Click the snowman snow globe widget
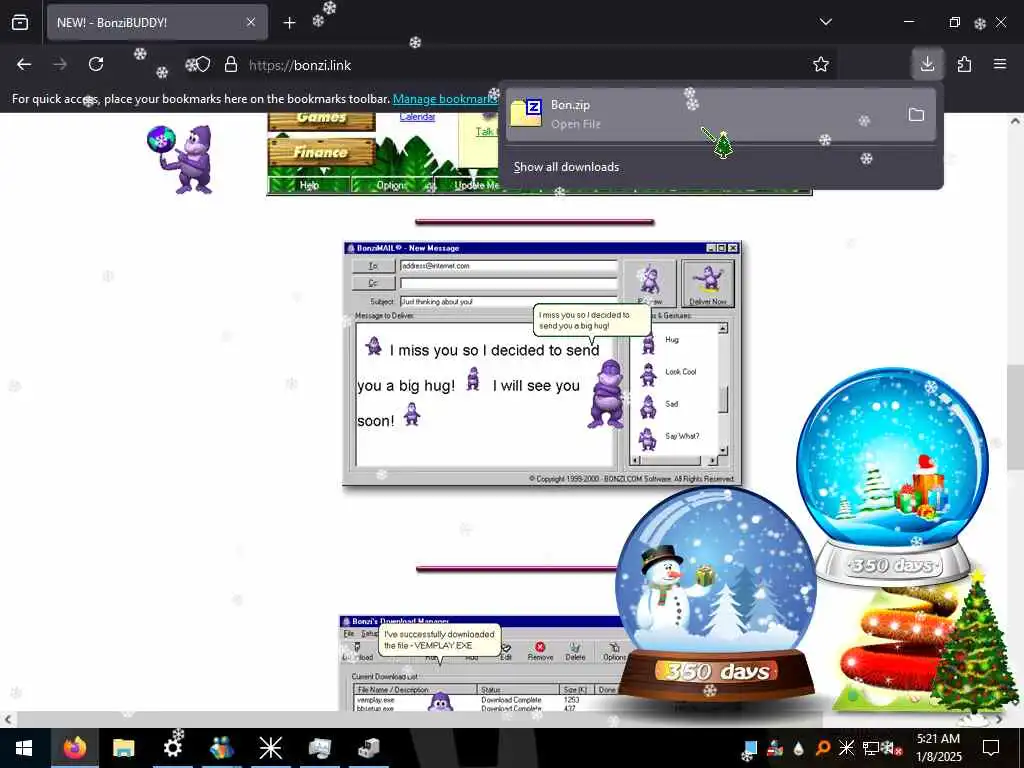Screen dimensions: 1024x768 pos(716,594)
